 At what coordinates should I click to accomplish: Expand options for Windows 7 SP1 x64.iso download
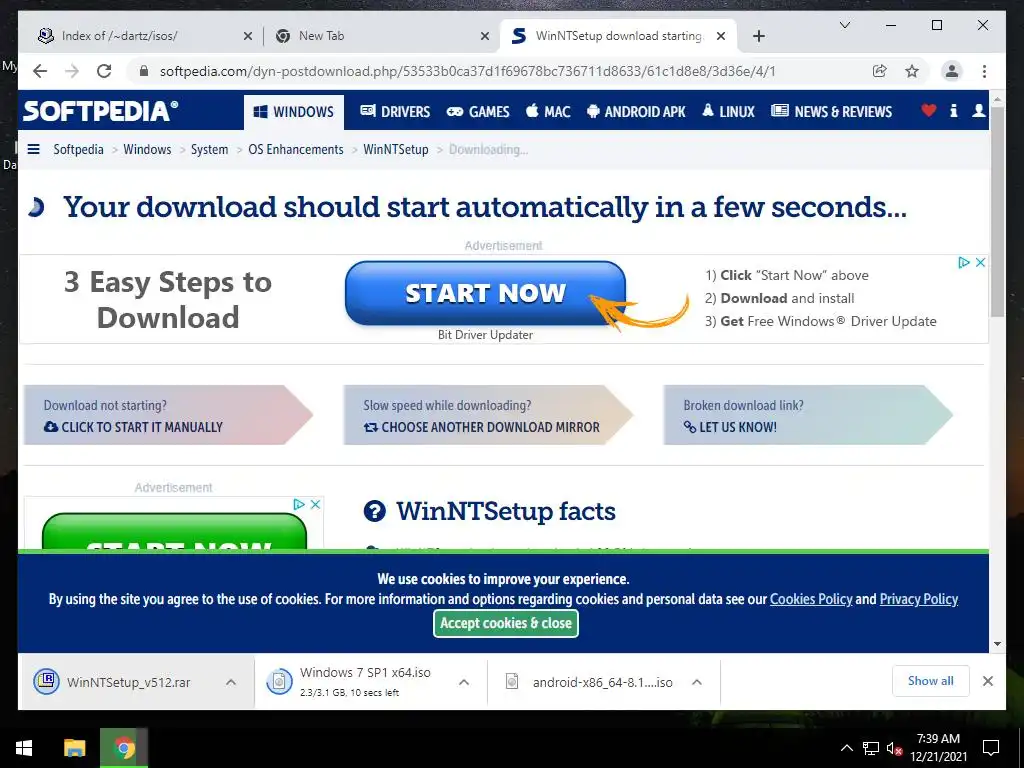pyautogui.click(x=464, y=682)
